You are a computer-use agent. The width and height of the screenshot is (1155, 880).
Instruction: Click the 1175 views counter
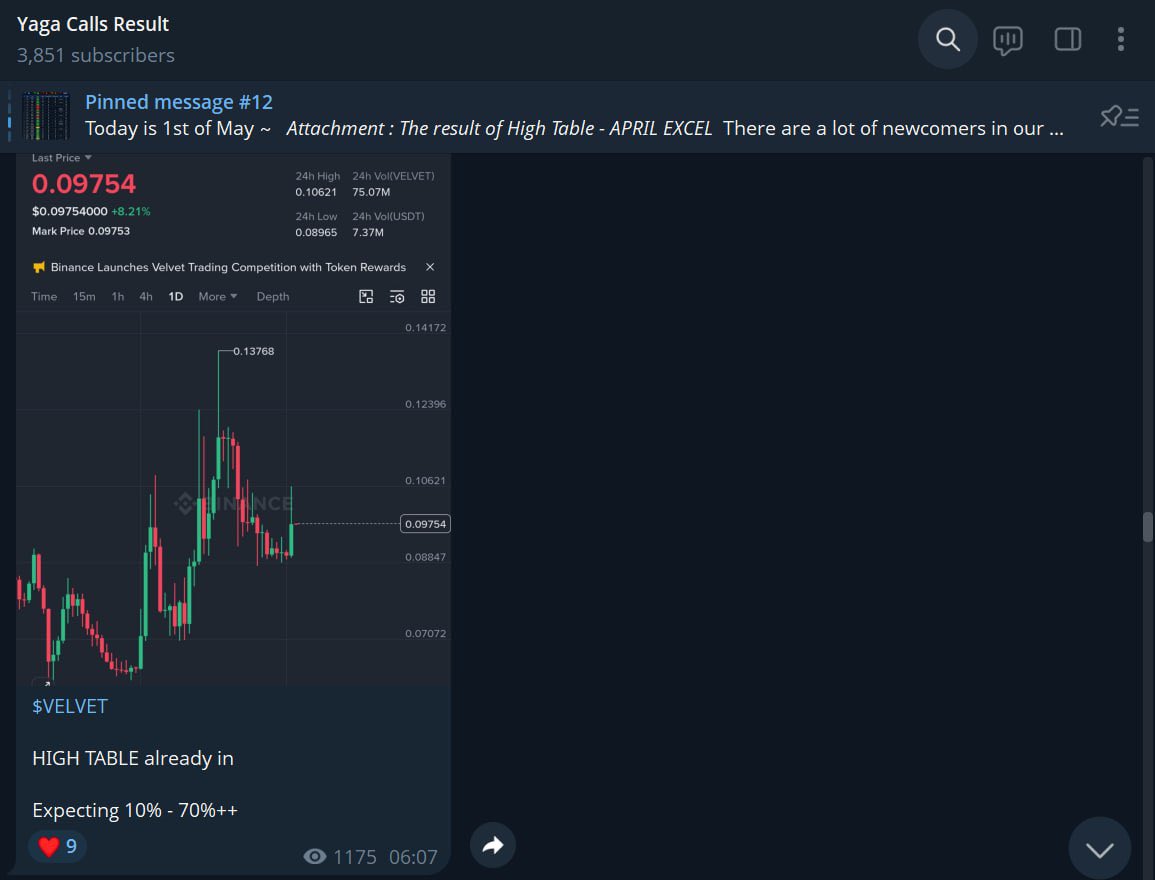point(354,857)
